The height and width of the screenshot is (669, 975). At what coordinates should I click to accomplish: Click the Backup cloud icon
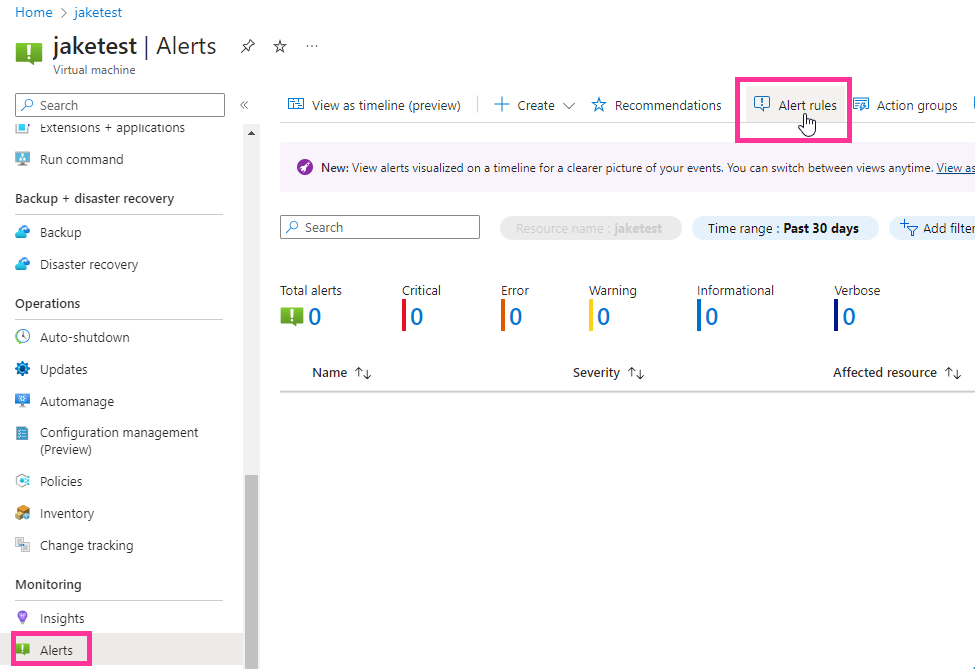[22, 232]
